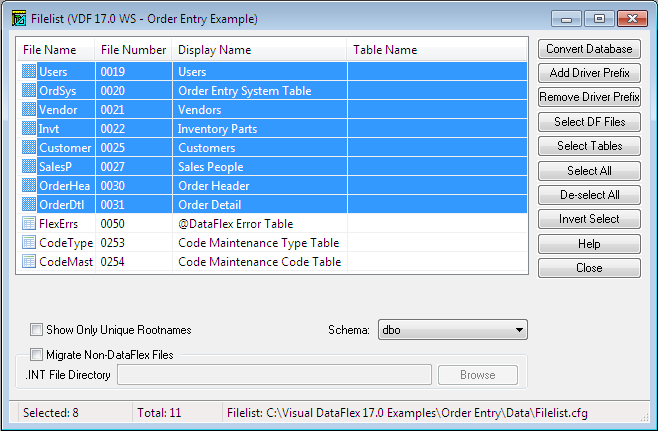Screen dimensions: 658x431
Task: Click the Total: 11 status entry
Action: 159,413
